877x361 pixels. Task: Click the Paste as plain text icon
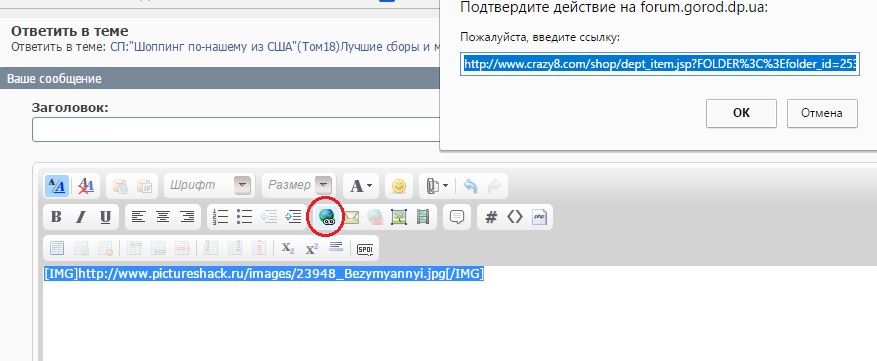click(x=120, y=186)
